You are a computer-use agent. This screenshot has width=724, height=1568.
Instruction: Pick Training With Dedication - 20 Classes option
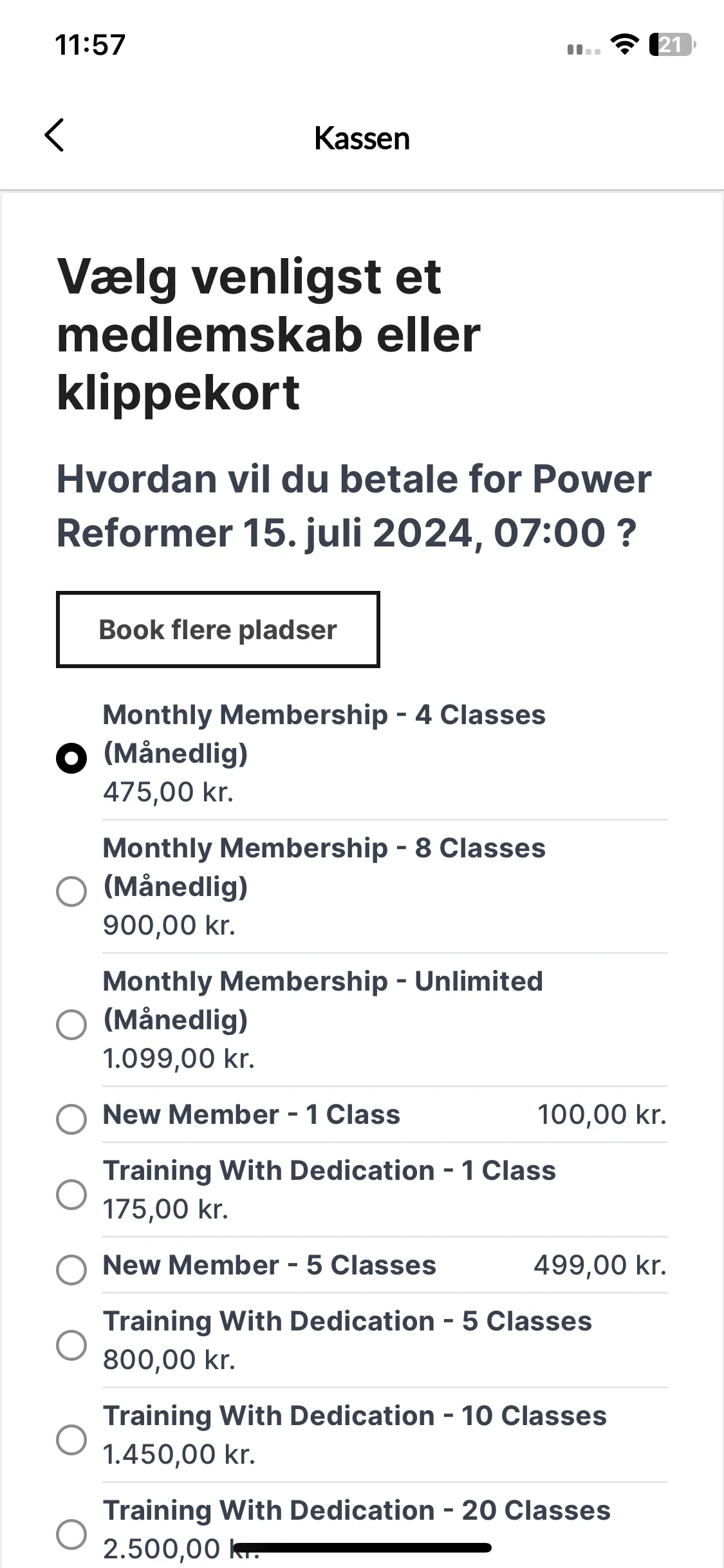click(x=71, y=1534)
